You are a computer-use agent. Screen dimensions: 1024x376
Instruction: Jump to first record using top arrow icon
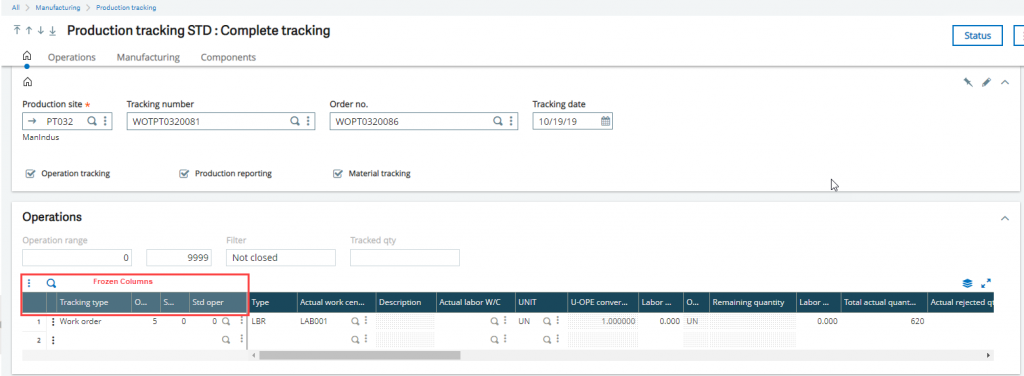17,31
